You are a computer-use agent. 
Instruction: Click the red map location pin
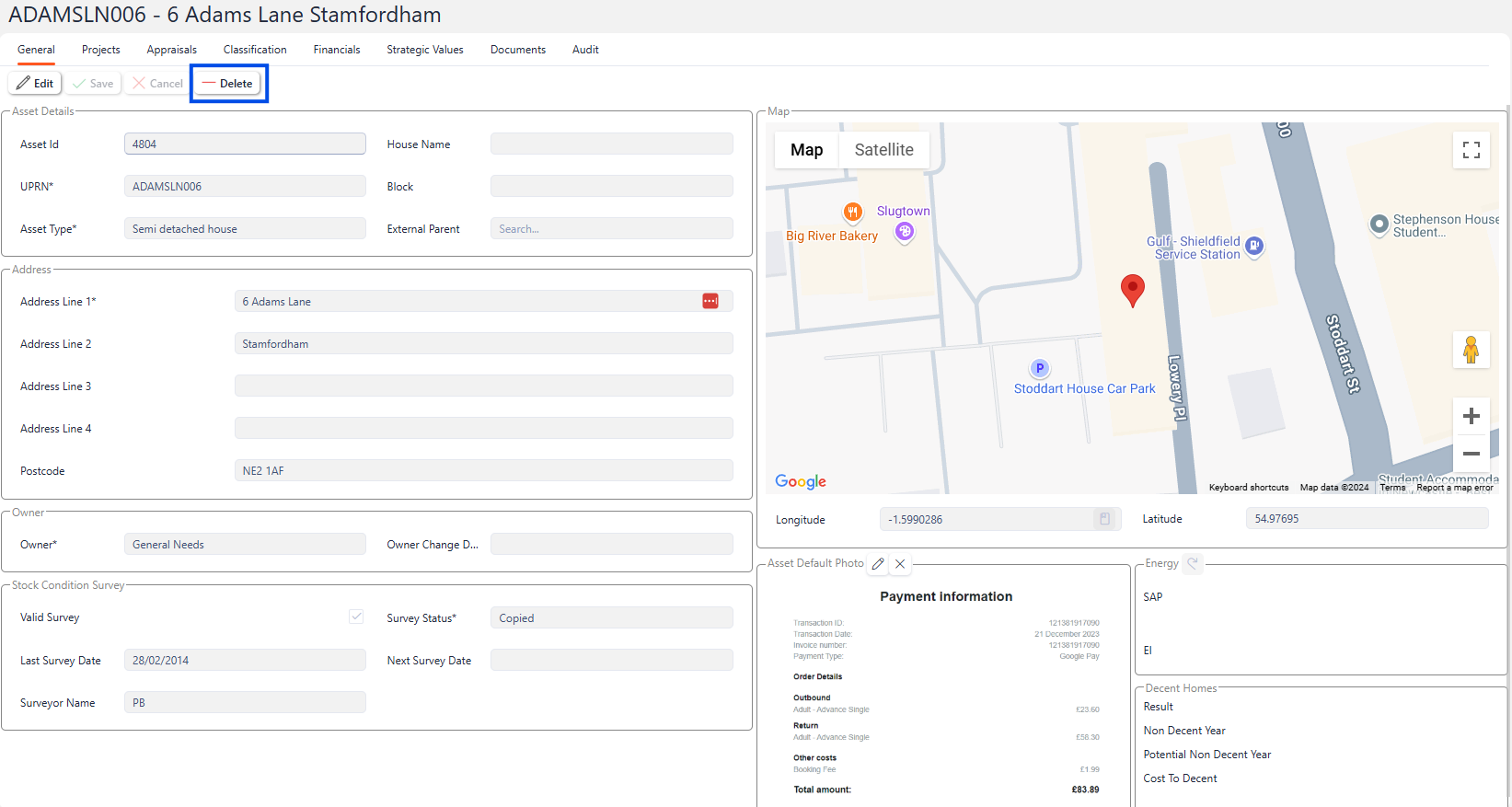(x=1132, y=289)
